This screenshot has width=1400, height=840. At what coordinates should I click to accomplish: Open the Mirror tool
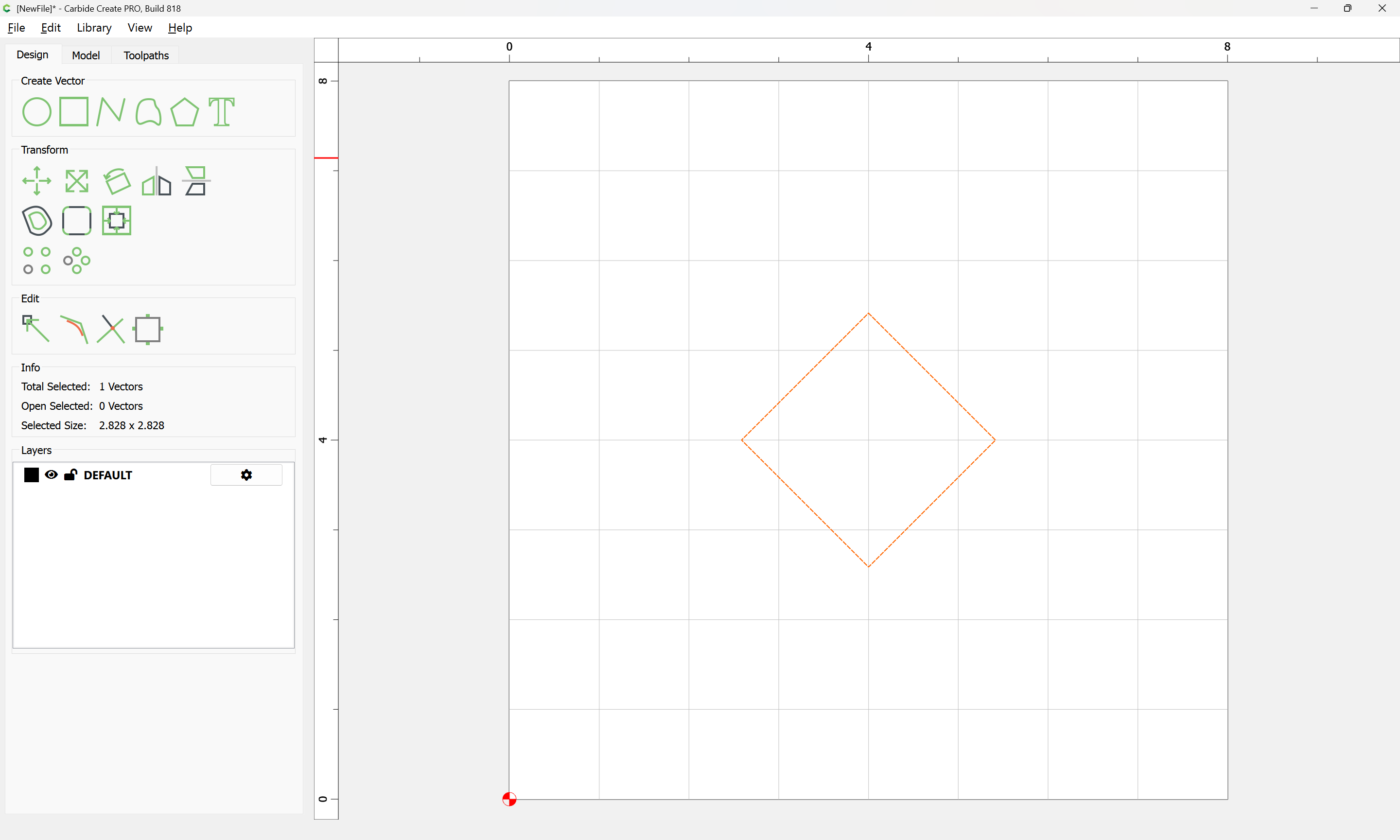tap(156, 181)
